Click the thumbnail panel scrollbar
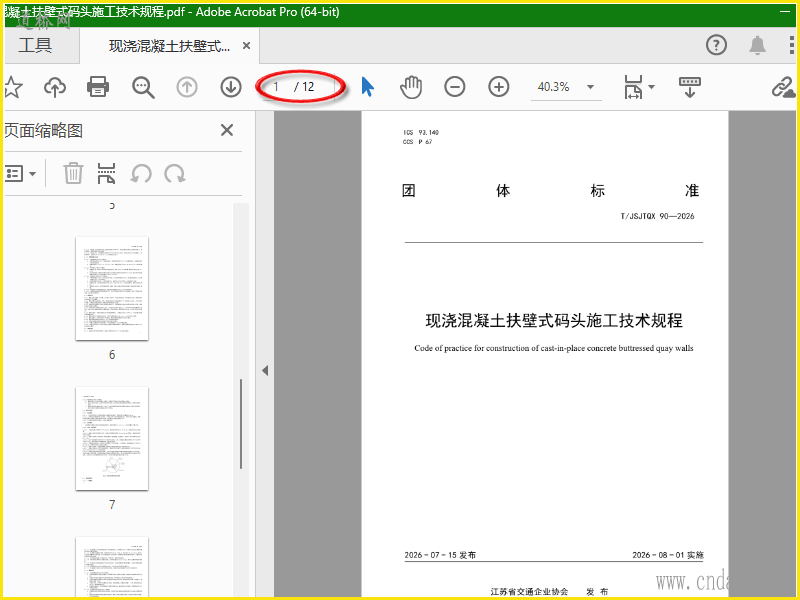This screenshot has width=800, height=600. click(241, 423)
